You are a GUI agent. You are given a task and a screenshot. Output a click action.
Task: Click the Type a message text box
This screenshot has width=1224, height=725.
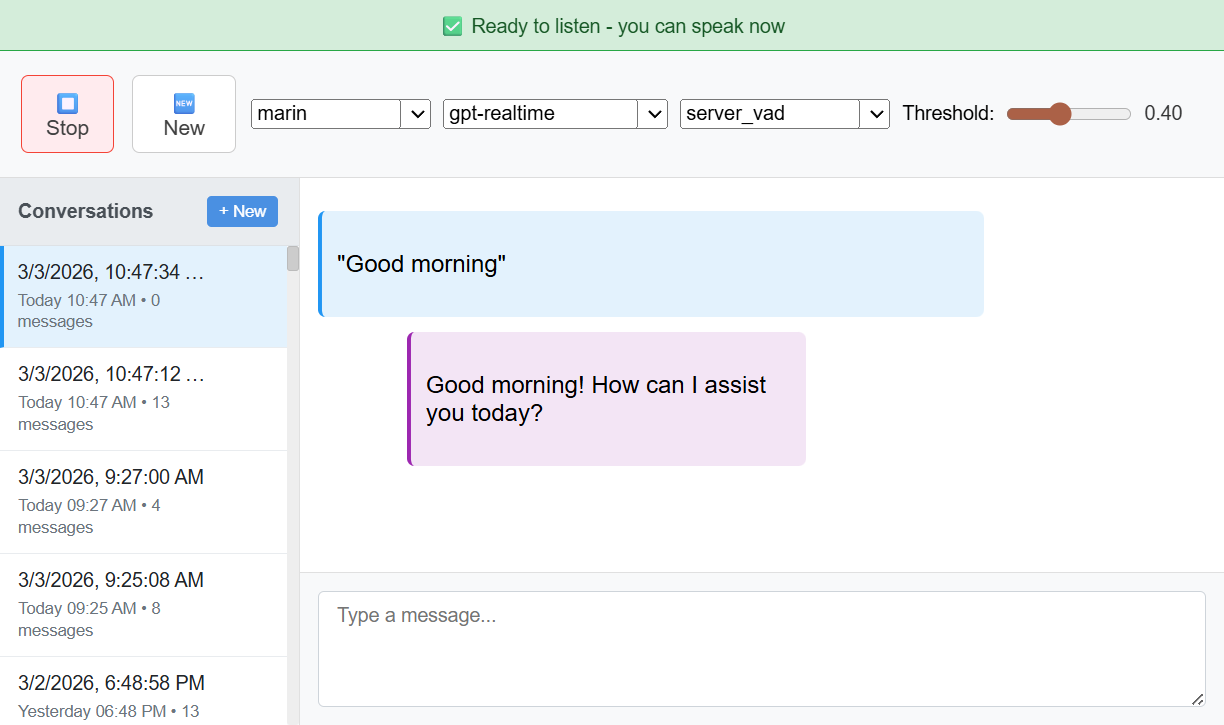pos(760,648)
